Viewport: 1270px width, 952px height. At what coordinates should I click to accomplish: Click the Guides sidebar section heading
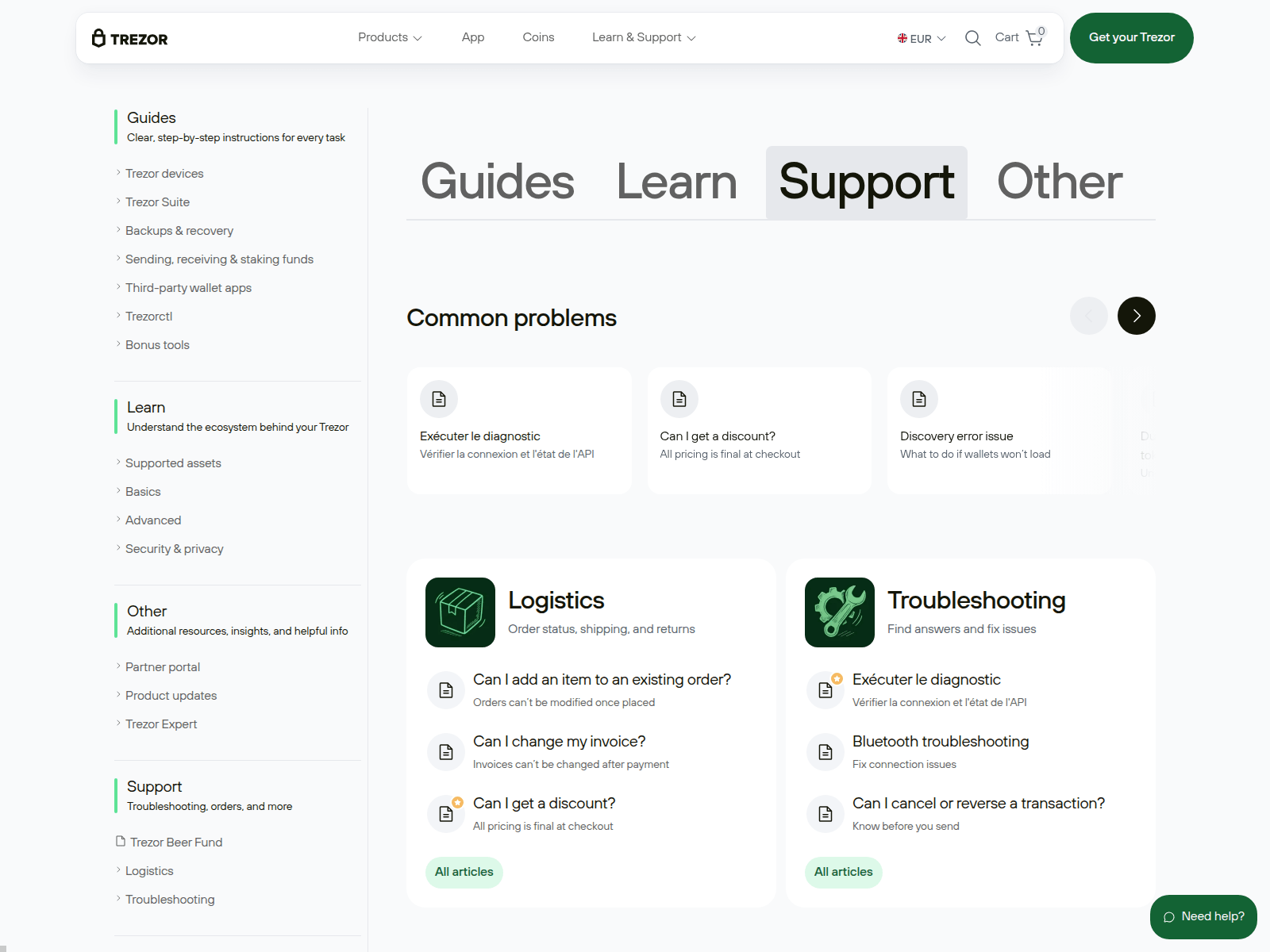tap(152, 117)
